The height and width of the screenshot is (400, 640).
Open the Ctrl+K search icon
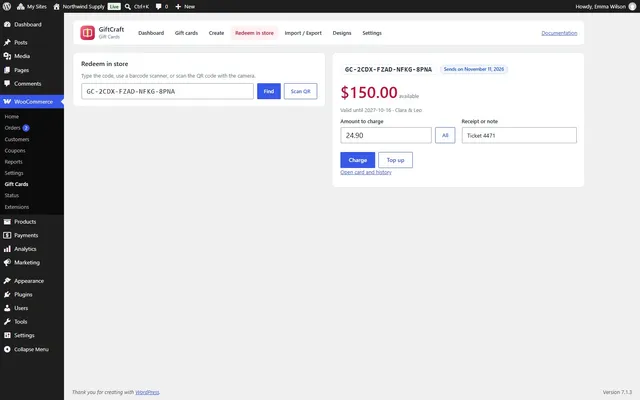[x=128, y=7]
